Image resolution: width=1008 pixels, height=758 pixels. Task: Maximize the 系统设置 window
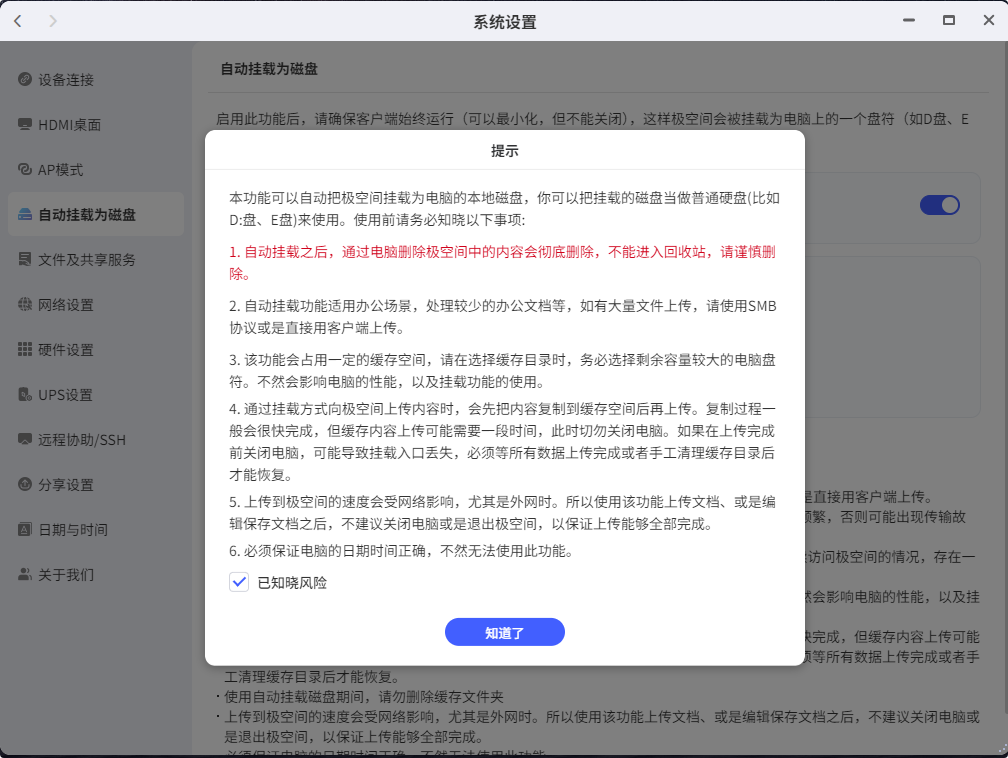click(949, 21)
